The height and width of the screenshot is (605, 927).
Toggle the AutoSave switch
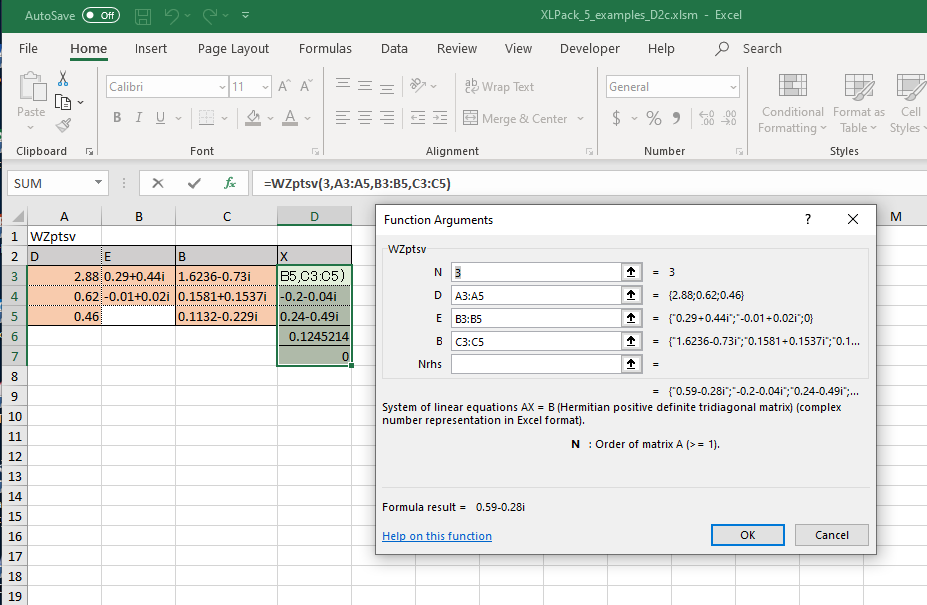(101, 15)
